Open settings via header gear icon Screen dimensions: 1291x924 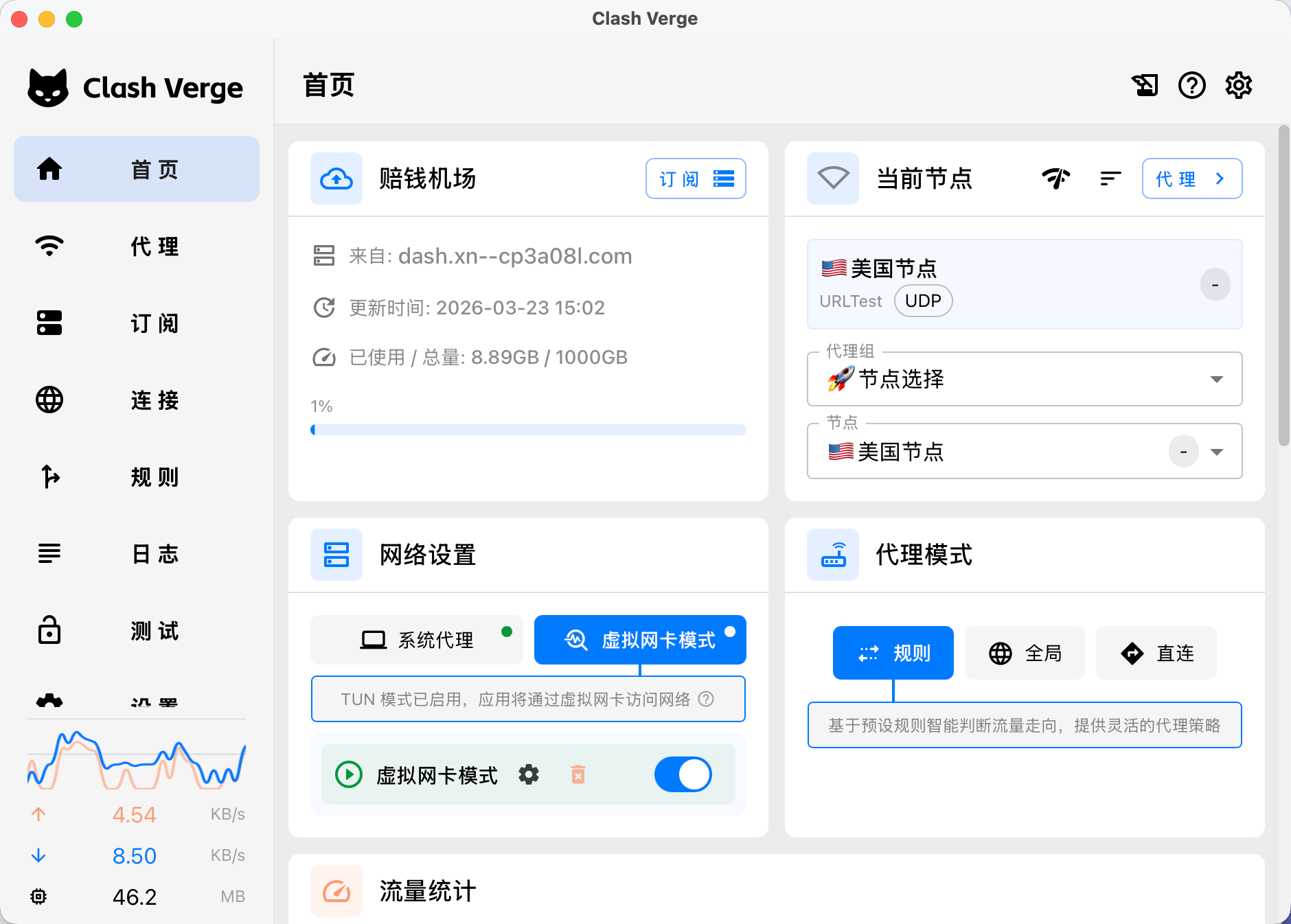point(1239,85)
